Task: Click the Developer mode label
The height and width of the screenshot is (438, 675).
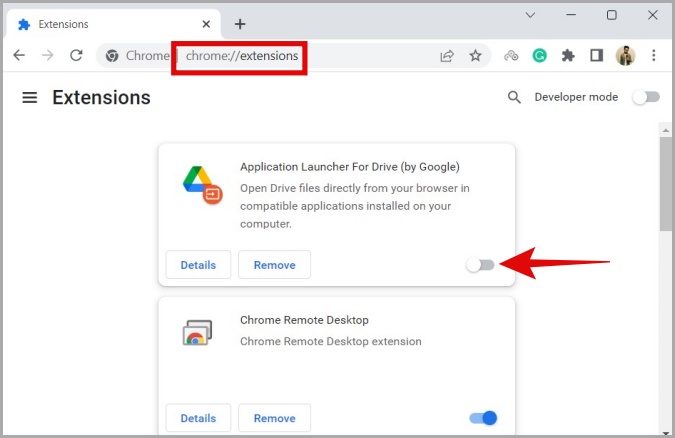Action: click(x=576, y=97)
